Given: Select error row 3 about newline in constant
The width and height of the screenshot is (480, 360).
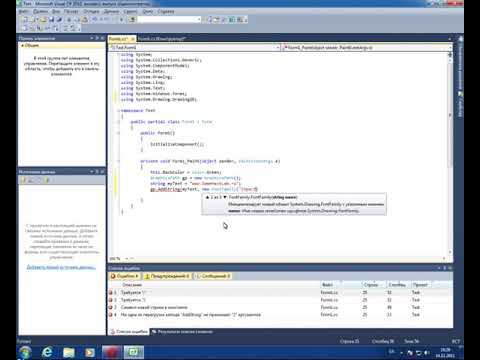Looking at the screenshot, I should (280, 307).
